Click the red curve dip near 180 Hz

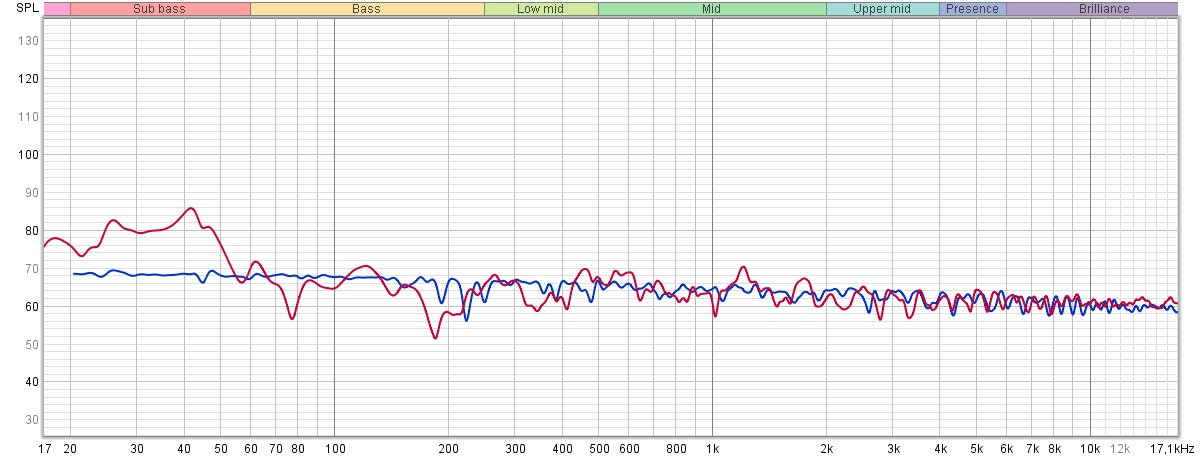pos(435,338)
